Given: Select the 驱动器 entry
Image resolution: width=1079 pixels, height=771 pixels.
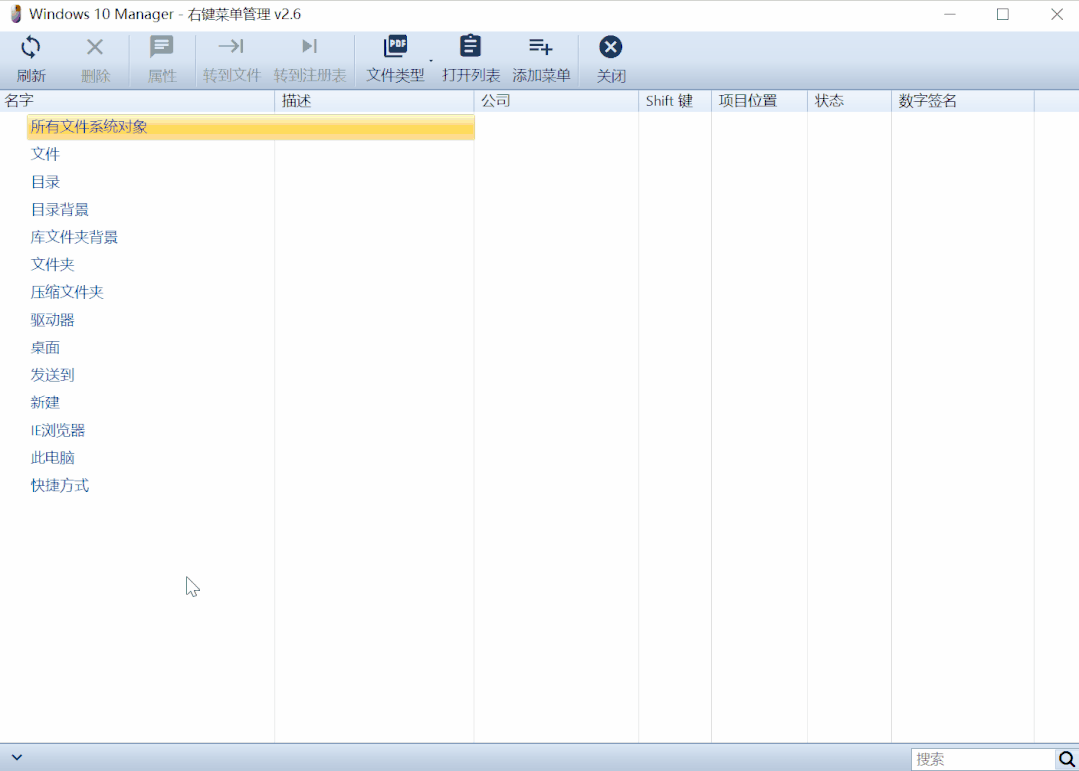Looking at the screenshot, I should (52, 320).
